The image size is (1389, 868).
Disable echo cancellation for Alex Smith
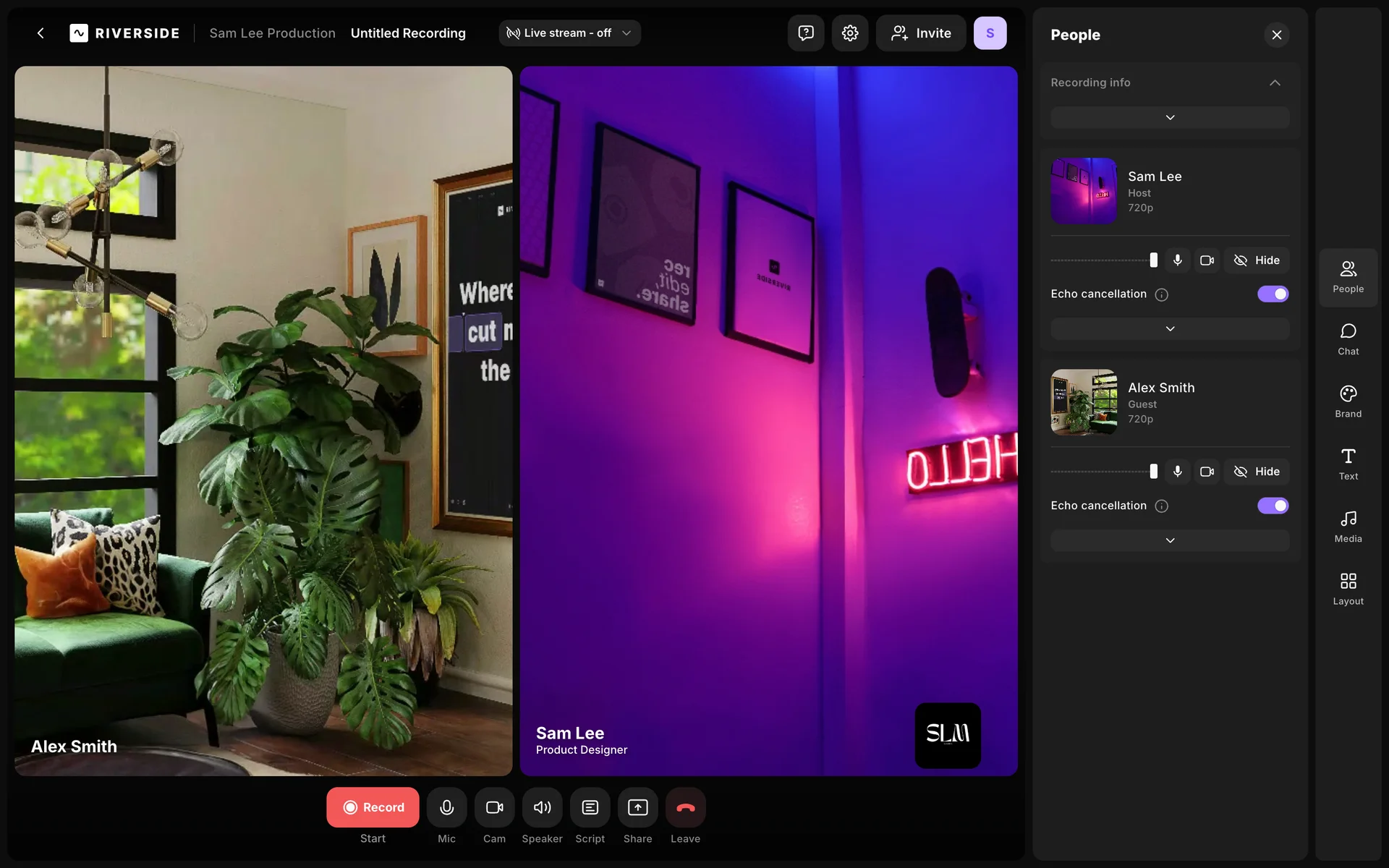coord(1273,506)
